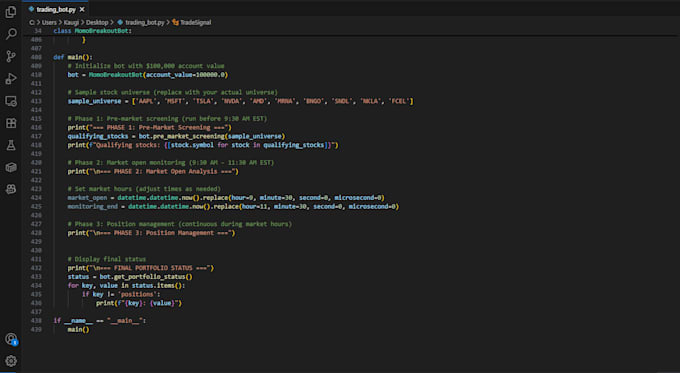Click the Display final status comment
Image resolution: width=680 pixels, height=373 pixels.
[x=107, y=259]
